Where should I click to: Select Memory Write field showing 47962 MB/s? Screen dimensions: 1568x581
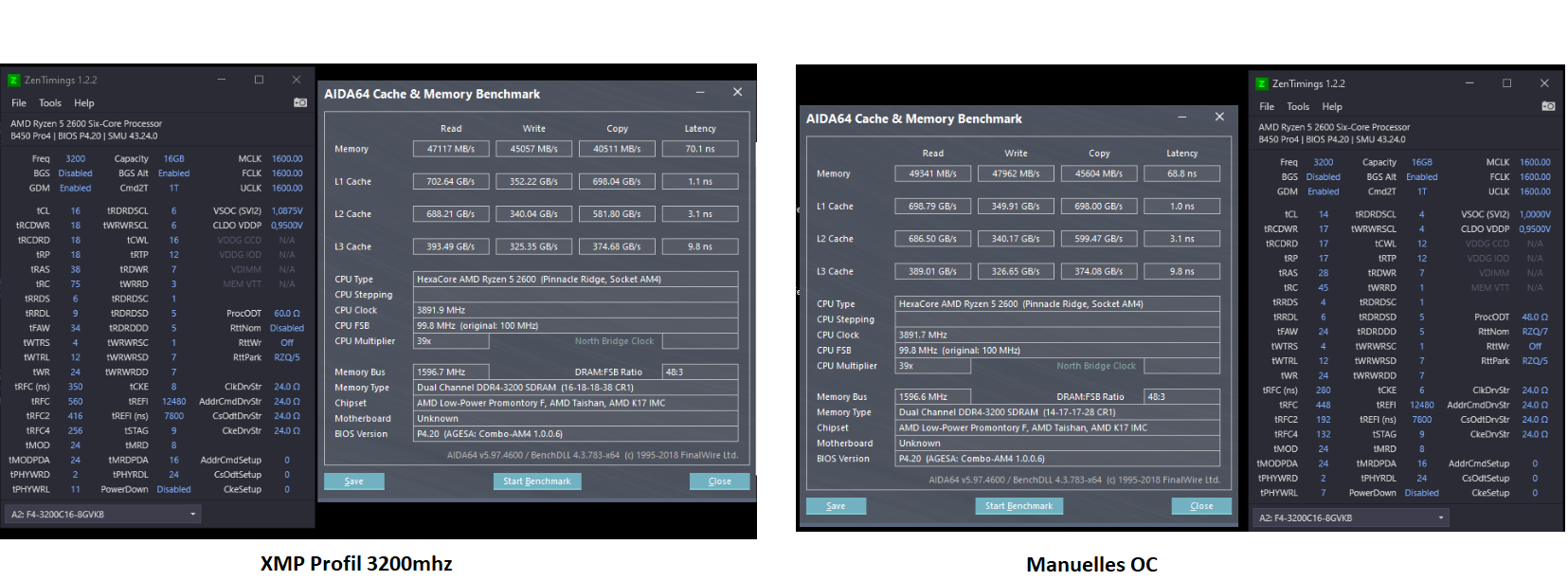click(1016, 173)
